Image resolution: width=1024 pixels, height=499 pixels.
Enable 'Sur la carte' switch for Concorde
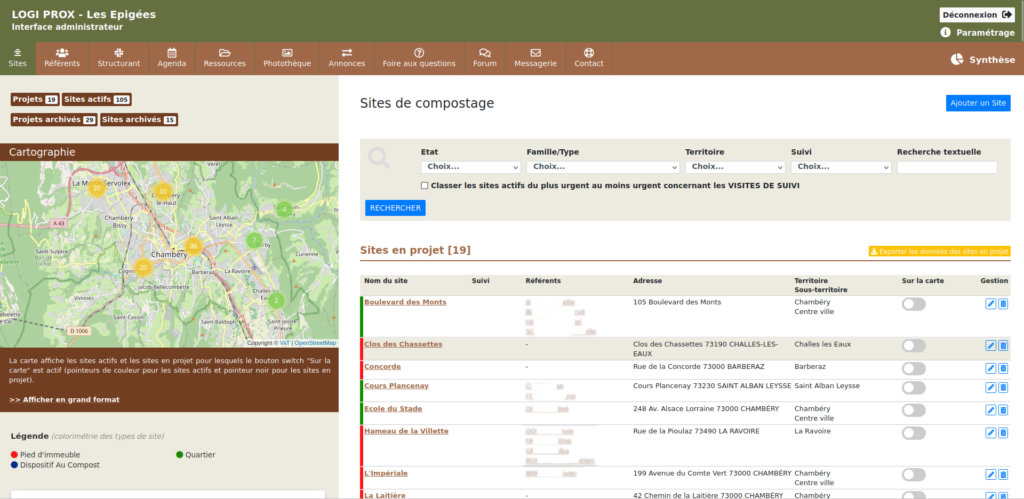pyautogui.click(x=913, y=369)
